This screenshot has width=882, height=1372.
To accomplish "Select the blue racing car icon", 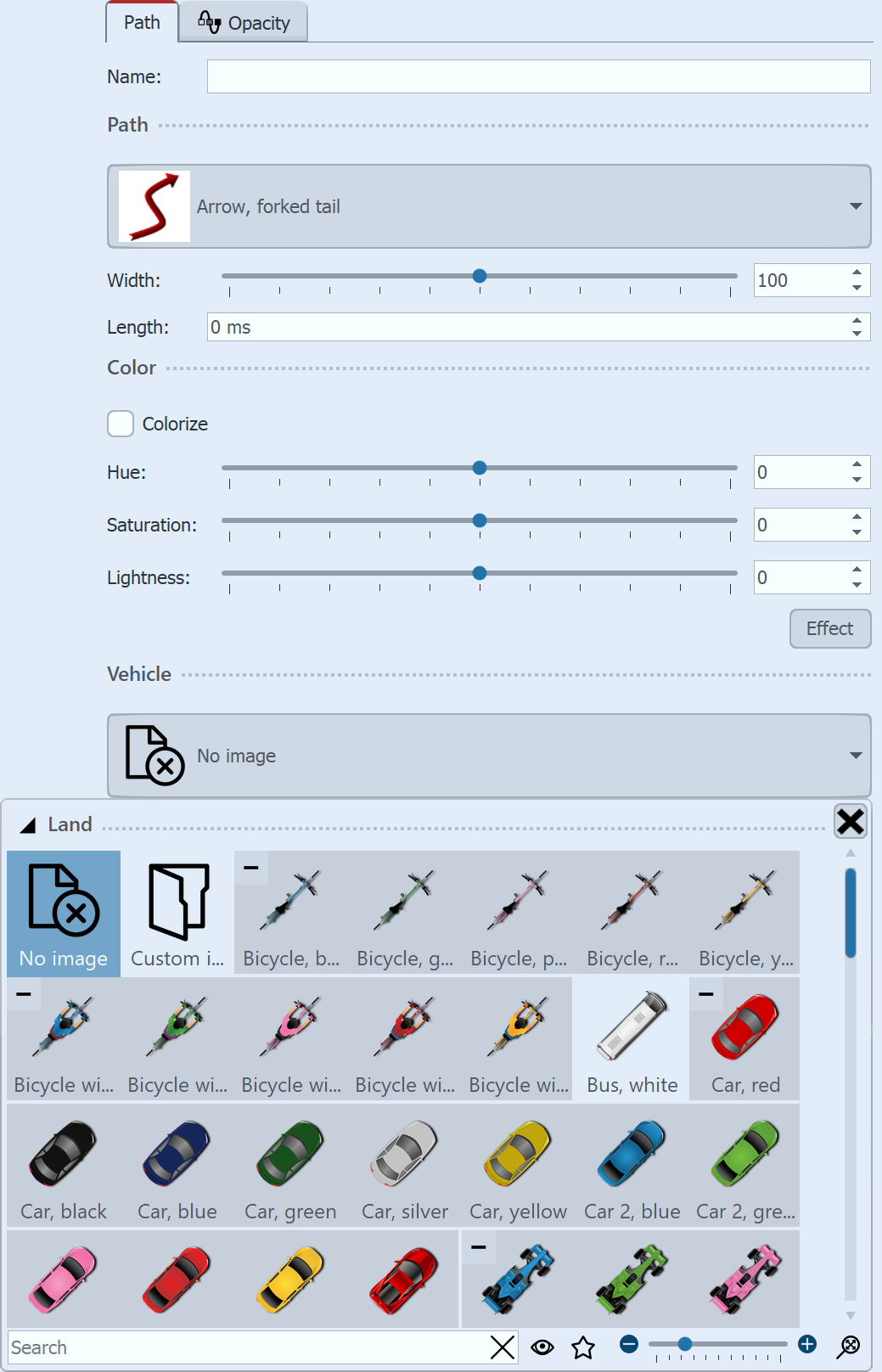I will tap(519, 1279).
